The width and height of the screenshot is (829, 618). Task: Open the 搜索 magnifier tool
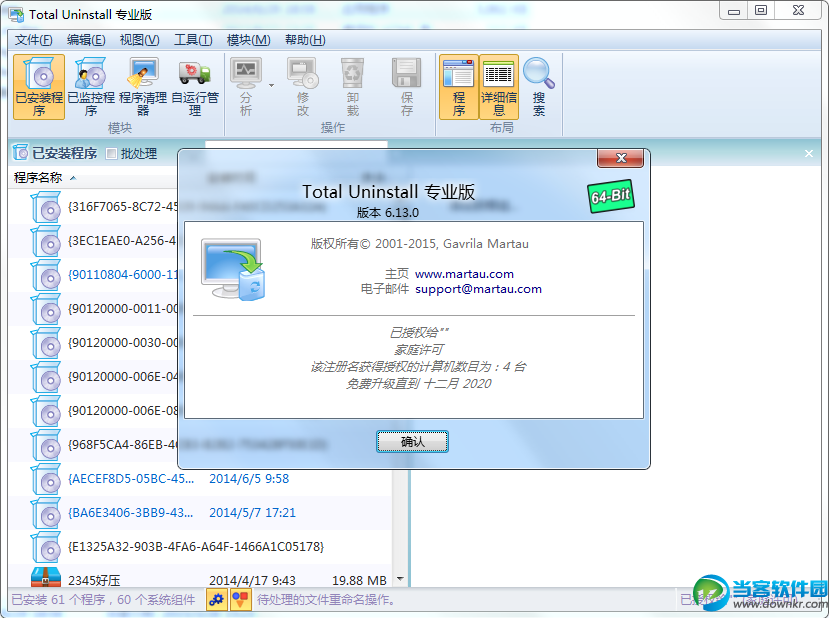click(539, 87)
